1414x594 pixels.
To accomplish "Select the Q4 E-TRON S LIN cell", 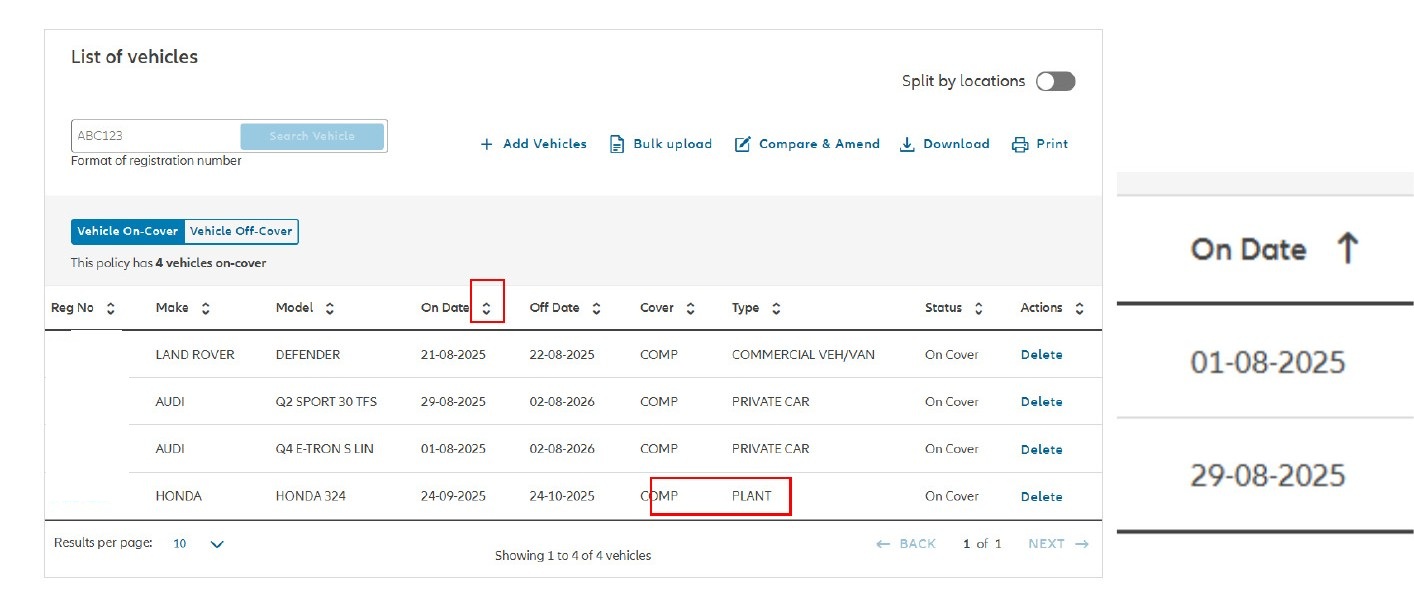I will pyautogui.click(x=325, y=449).
